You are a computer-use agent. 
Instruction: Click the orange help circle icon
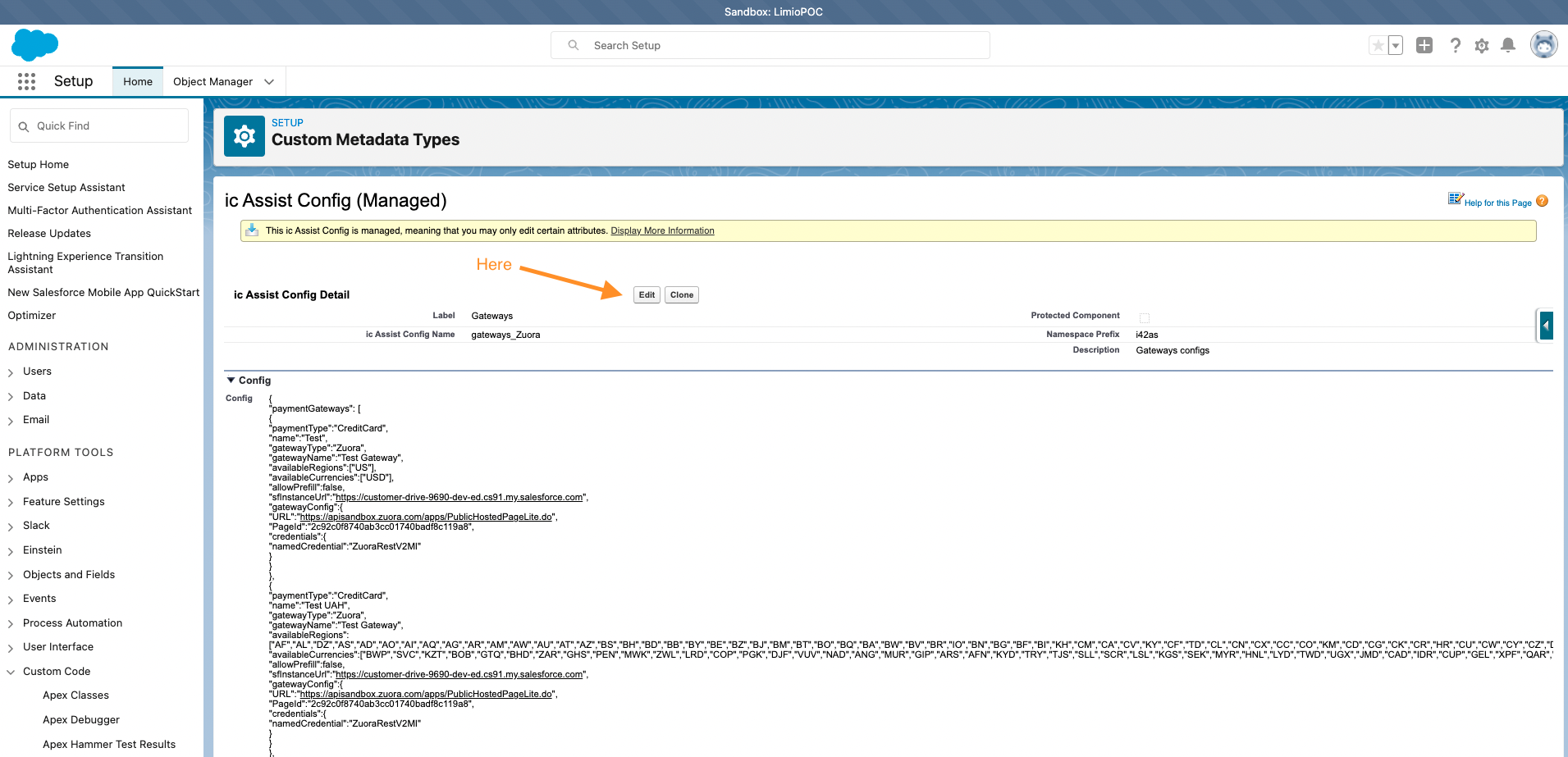(1542, 201)
